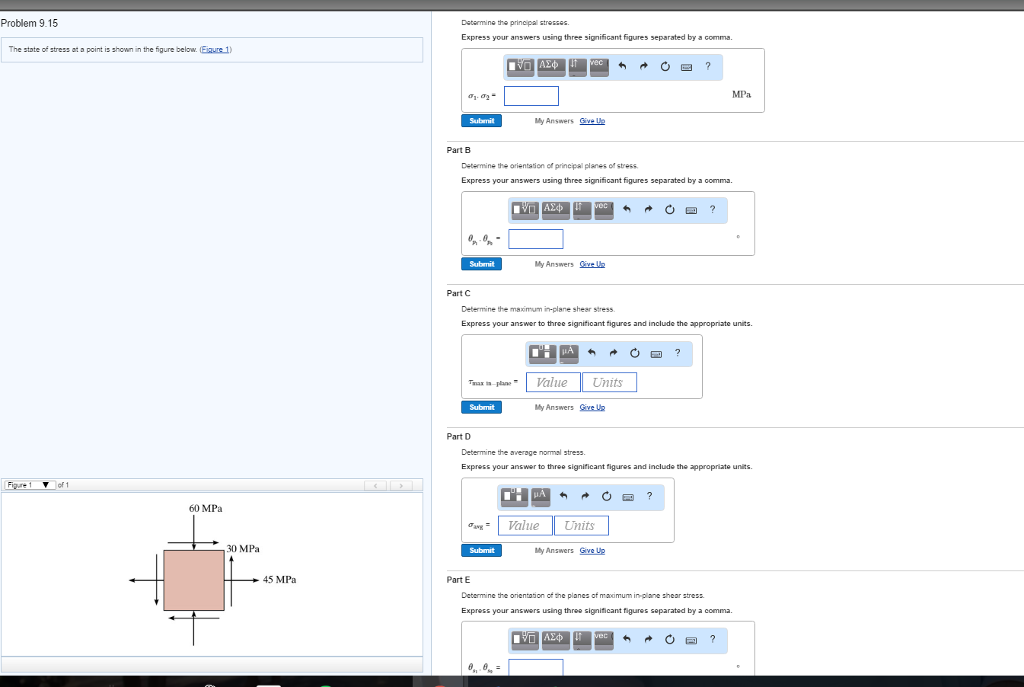Undo the last edit in Part B toolbar
Image resolution: width=1024 pixels, height=687 pixels.
click(627, 210)
